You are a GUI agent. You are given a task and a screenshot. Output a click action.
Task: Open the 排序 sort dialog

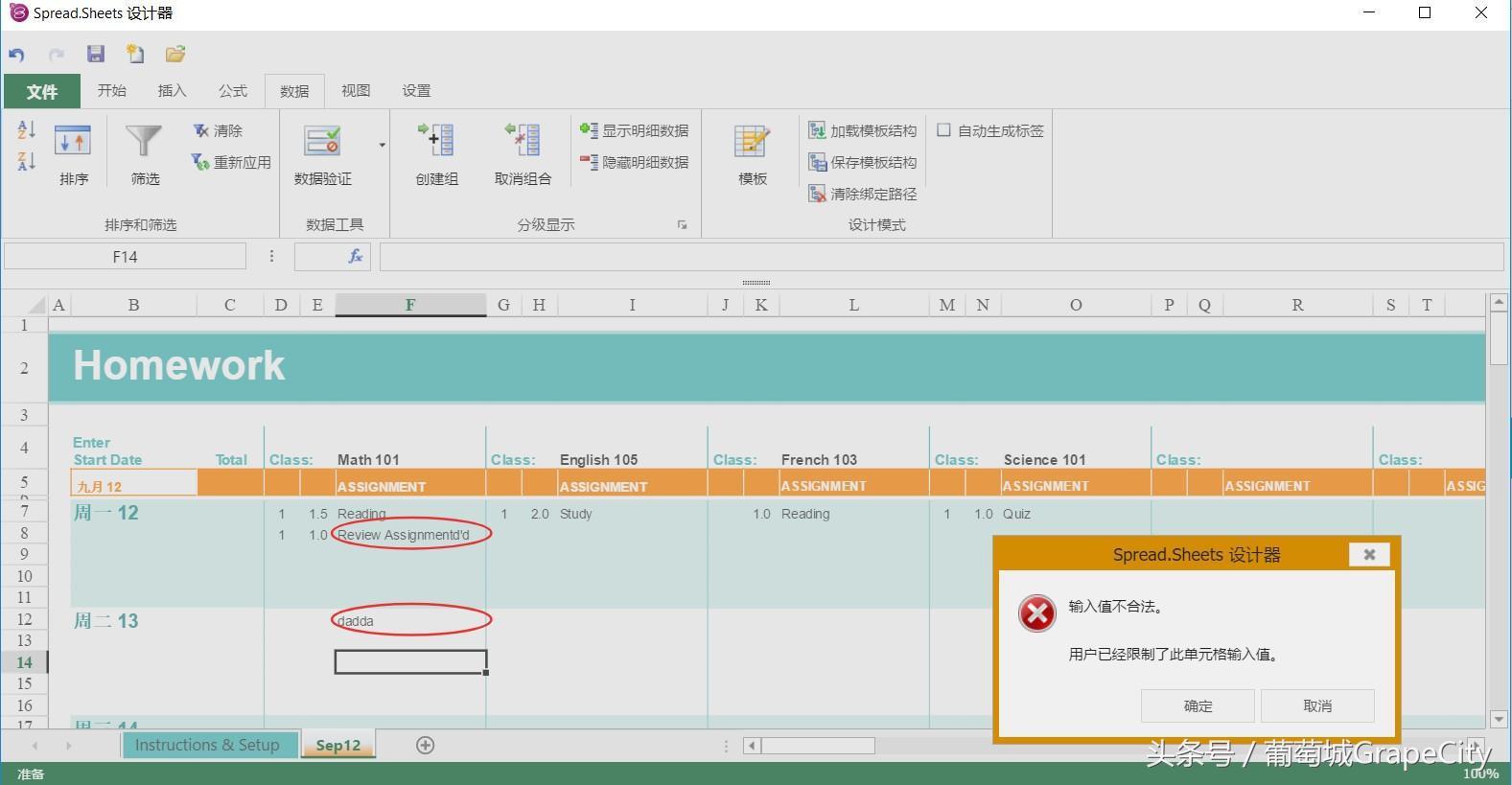pos(73,154)
